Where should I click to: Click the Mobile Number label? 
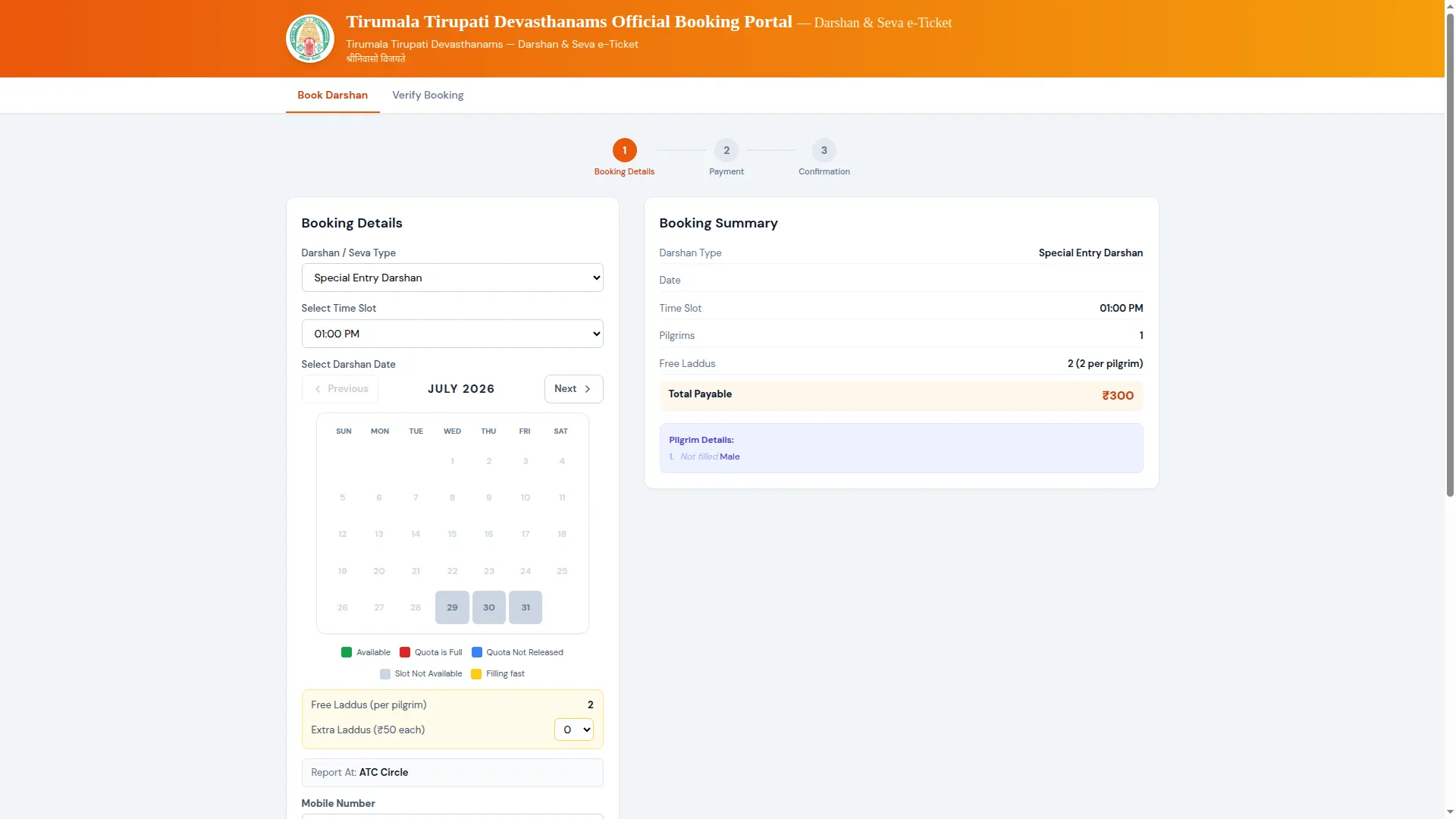point(338,803)
